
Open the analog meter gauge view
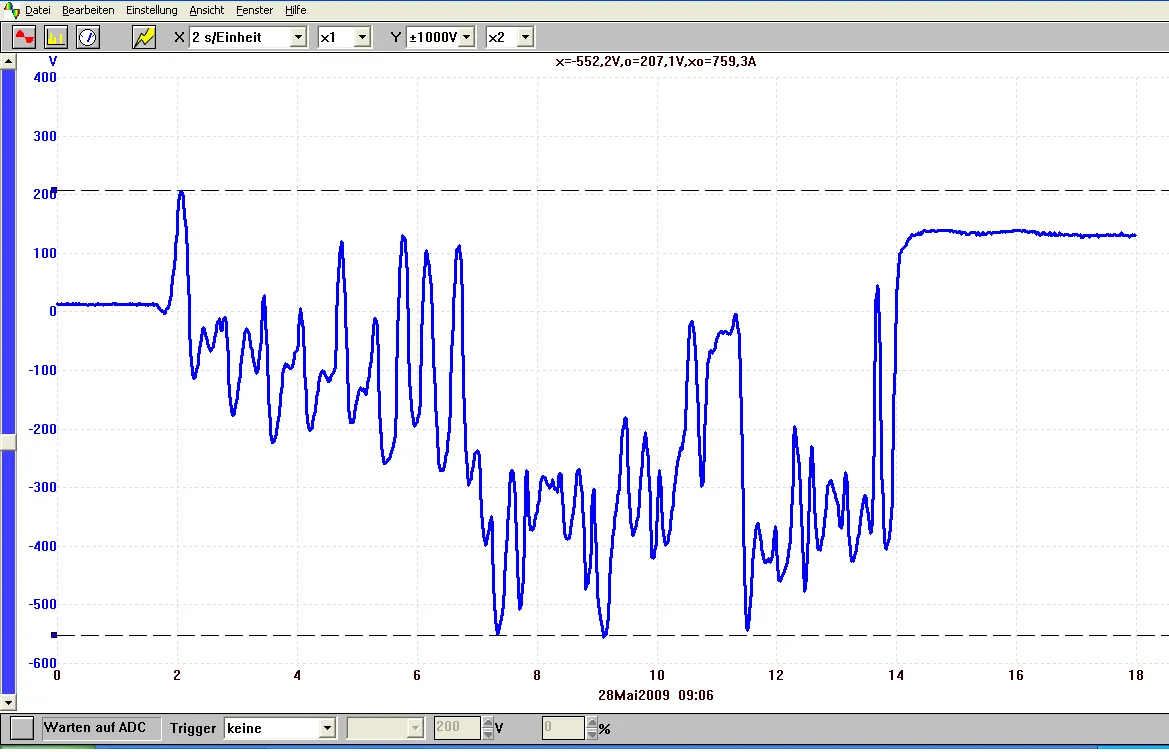pyautogui.click(x=88, y=37)
